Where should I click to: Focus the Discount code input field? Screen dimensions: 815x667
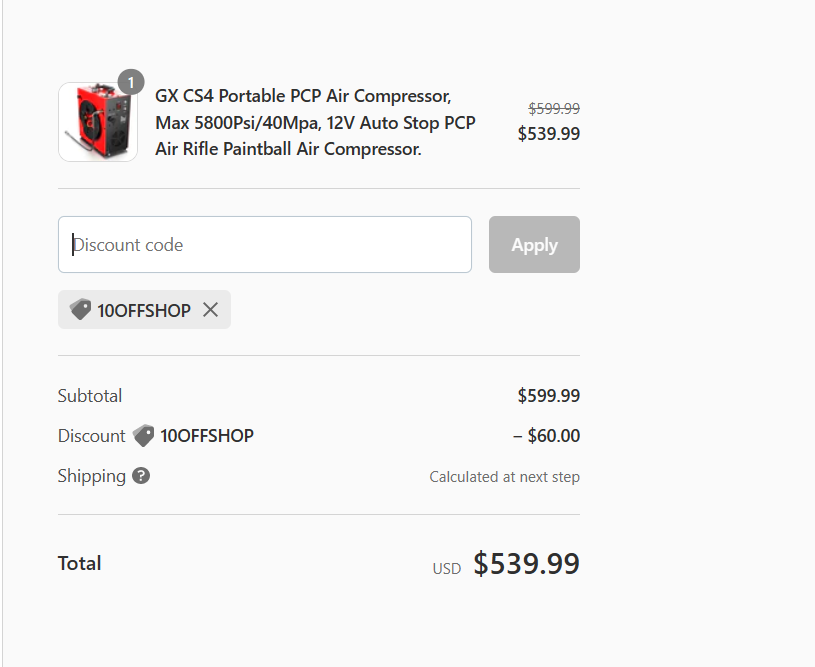[x=265, y=244]
